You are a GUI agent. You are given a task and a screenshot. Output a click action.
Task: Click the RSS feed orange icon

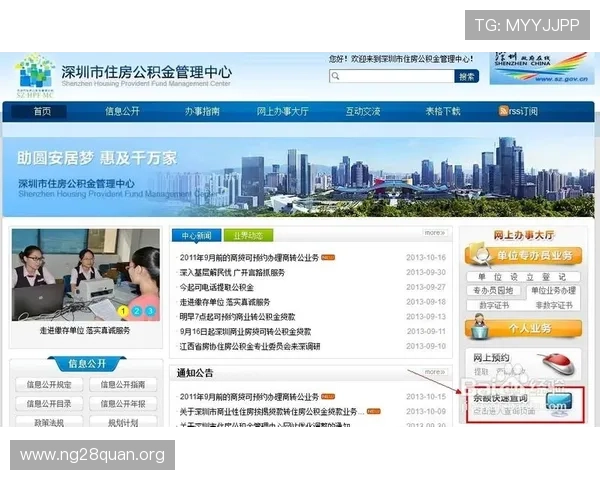(503, 111)
